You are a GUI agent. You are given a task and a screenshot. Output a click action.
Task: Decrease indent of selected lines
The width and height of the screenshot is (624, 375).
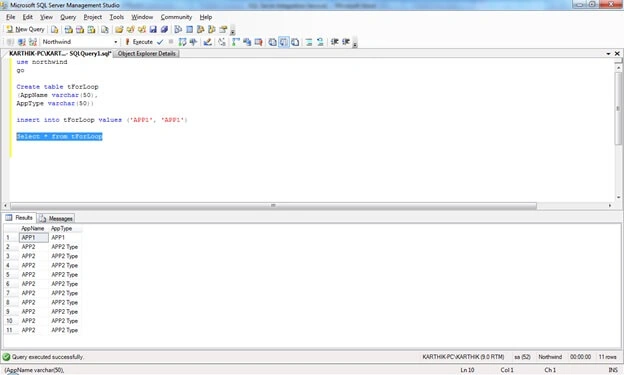pyautogui.click(x=335, y=42)
